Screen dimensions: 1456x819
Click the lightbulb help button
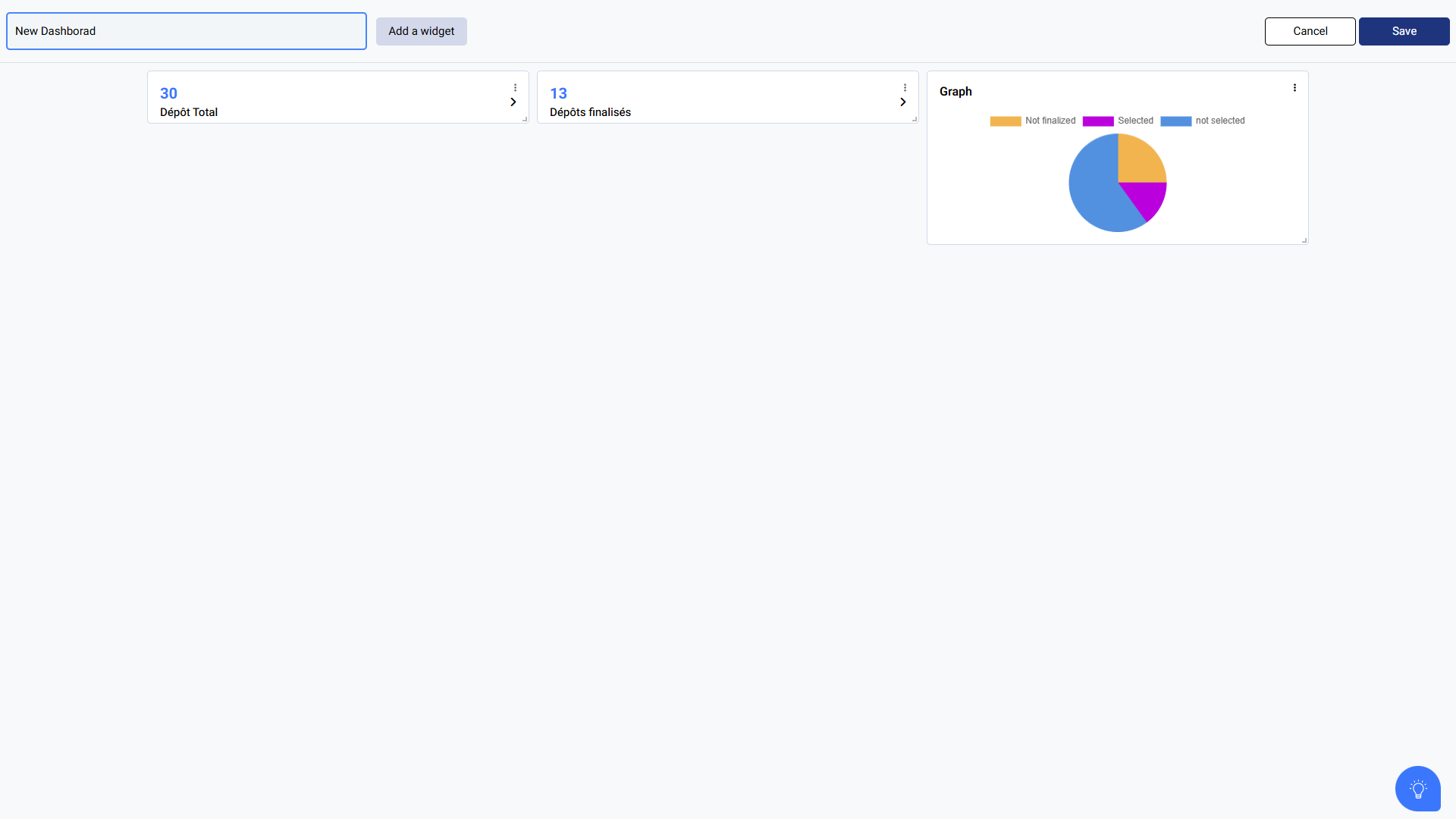1417,789
